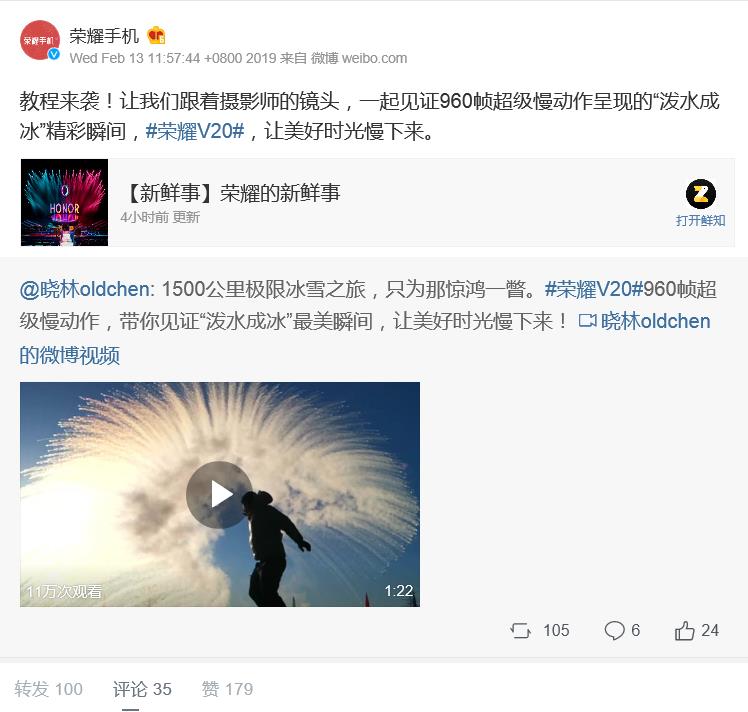This screenshot has width=748, height=712.
Task: Open the video camera icon link
Action: pos(587,321)
